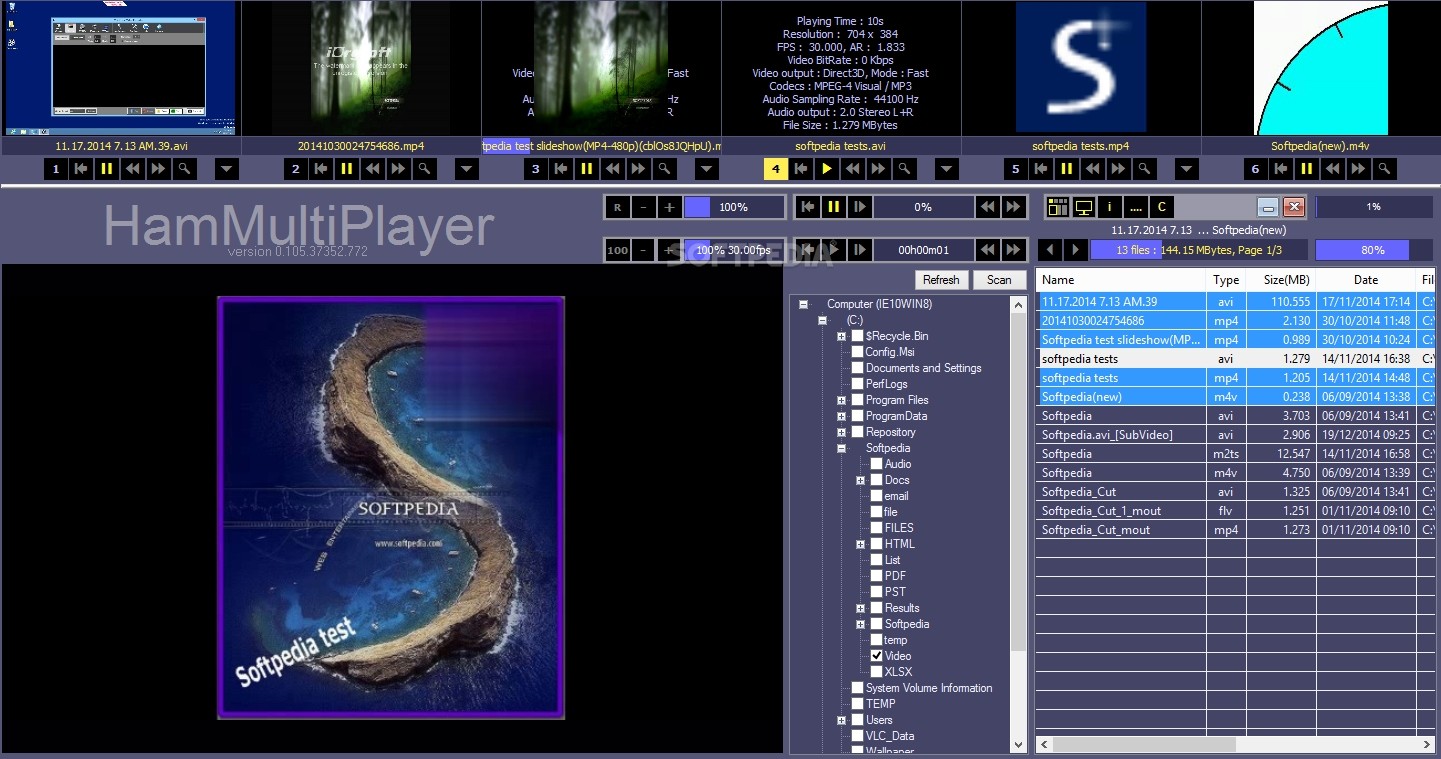Pause player 3 playback

pos(587,169)
